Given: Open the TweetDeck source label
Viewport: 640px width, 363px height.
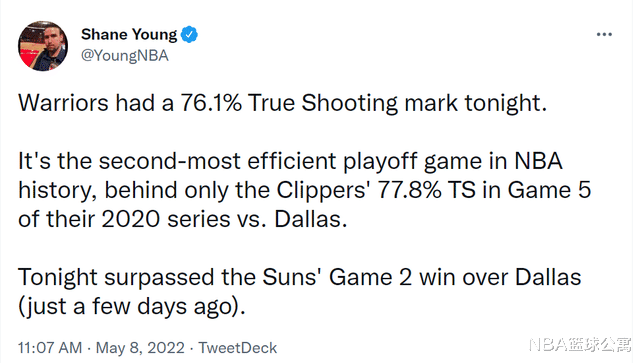Looking at the screenshot, I should coord(238,348).
